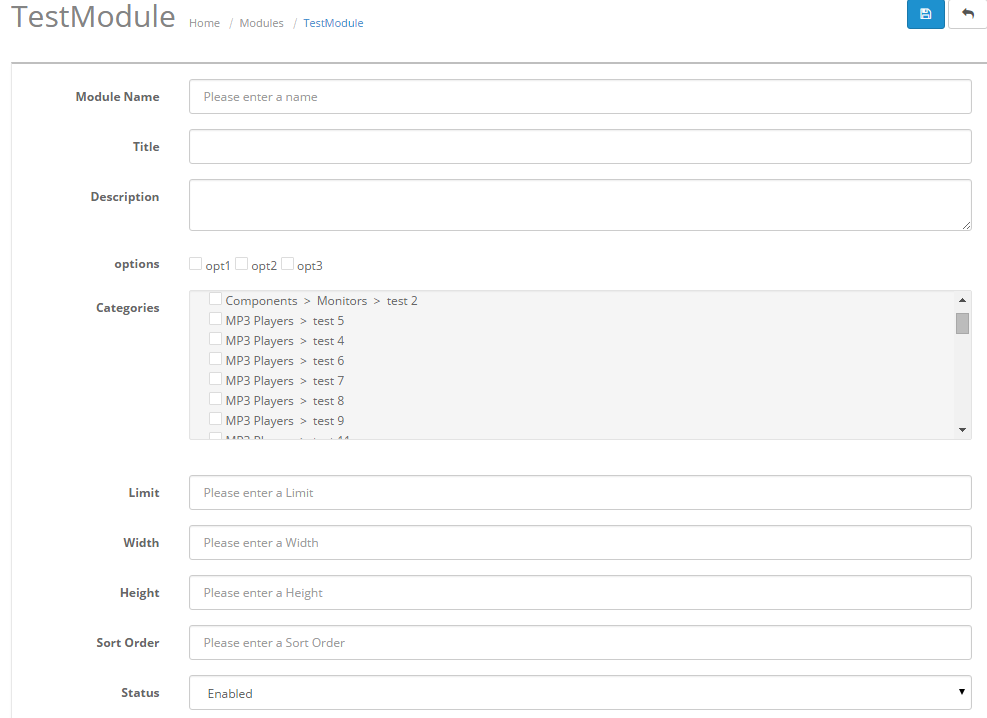
Task: Click the categories scrollbar thumb
Action: coord(962,323)
